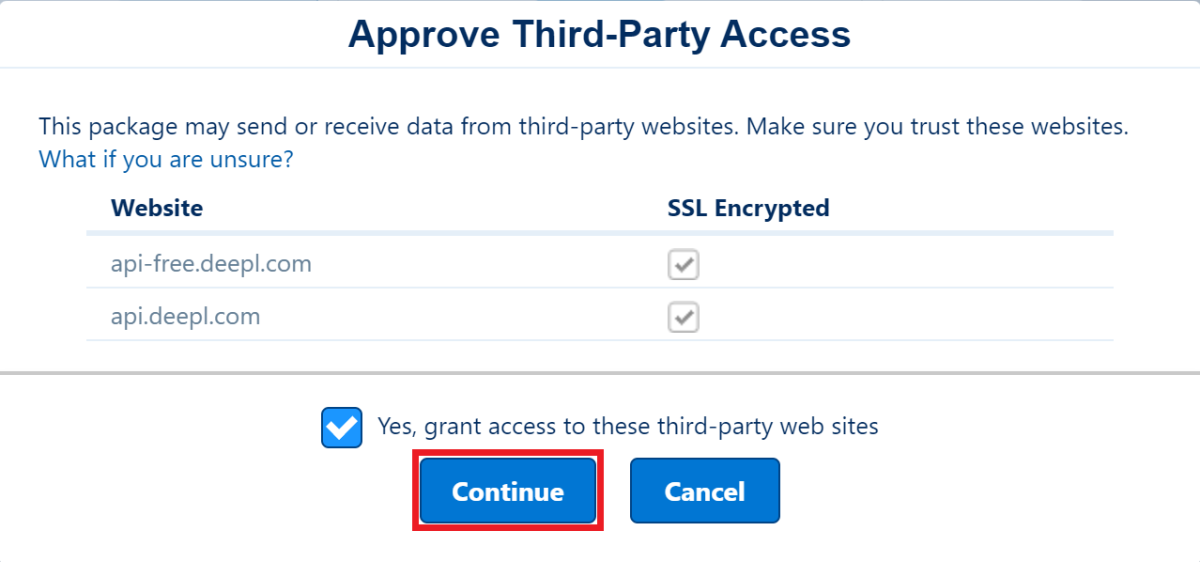Toggle SSL Encrypted checkbox for api-free.deepl.com
The width and height of the screenshot is (1200, 562).
pyautogui.click(x=683, y=265)
